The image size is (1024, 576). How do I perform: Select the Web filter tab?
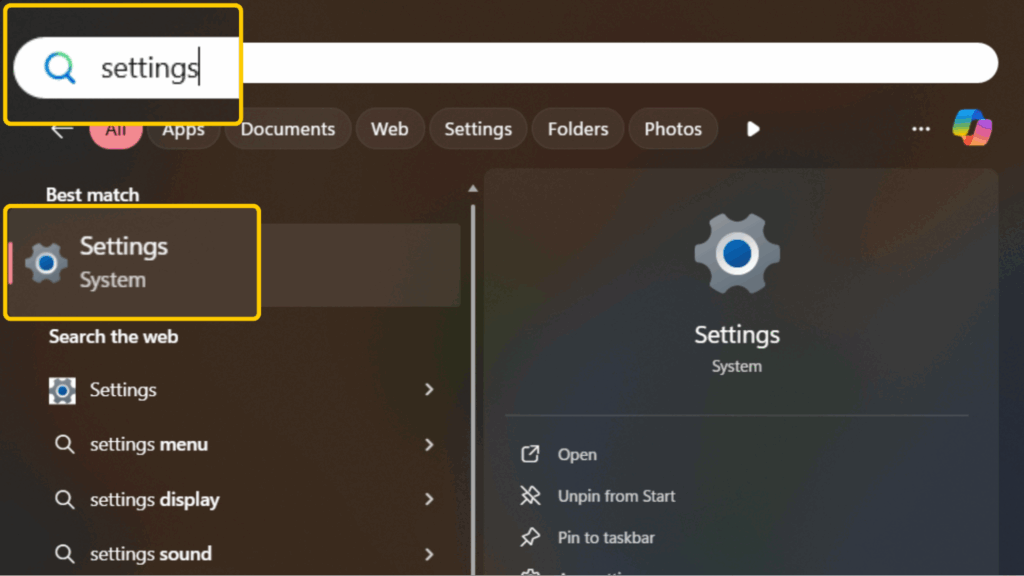point(389,129)
